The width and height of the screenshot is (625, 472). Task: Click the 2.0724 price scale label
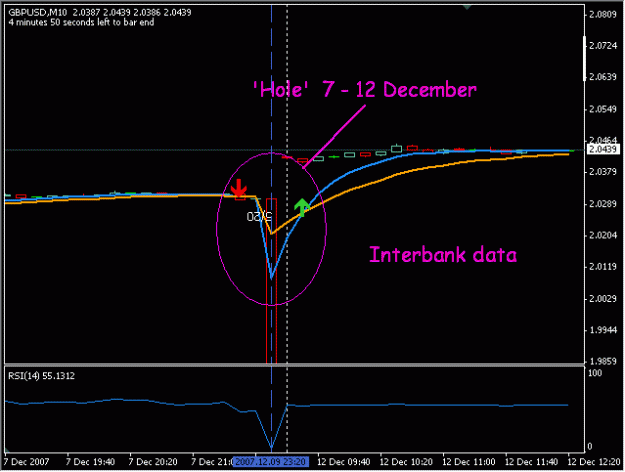click(x=603, y=46)
